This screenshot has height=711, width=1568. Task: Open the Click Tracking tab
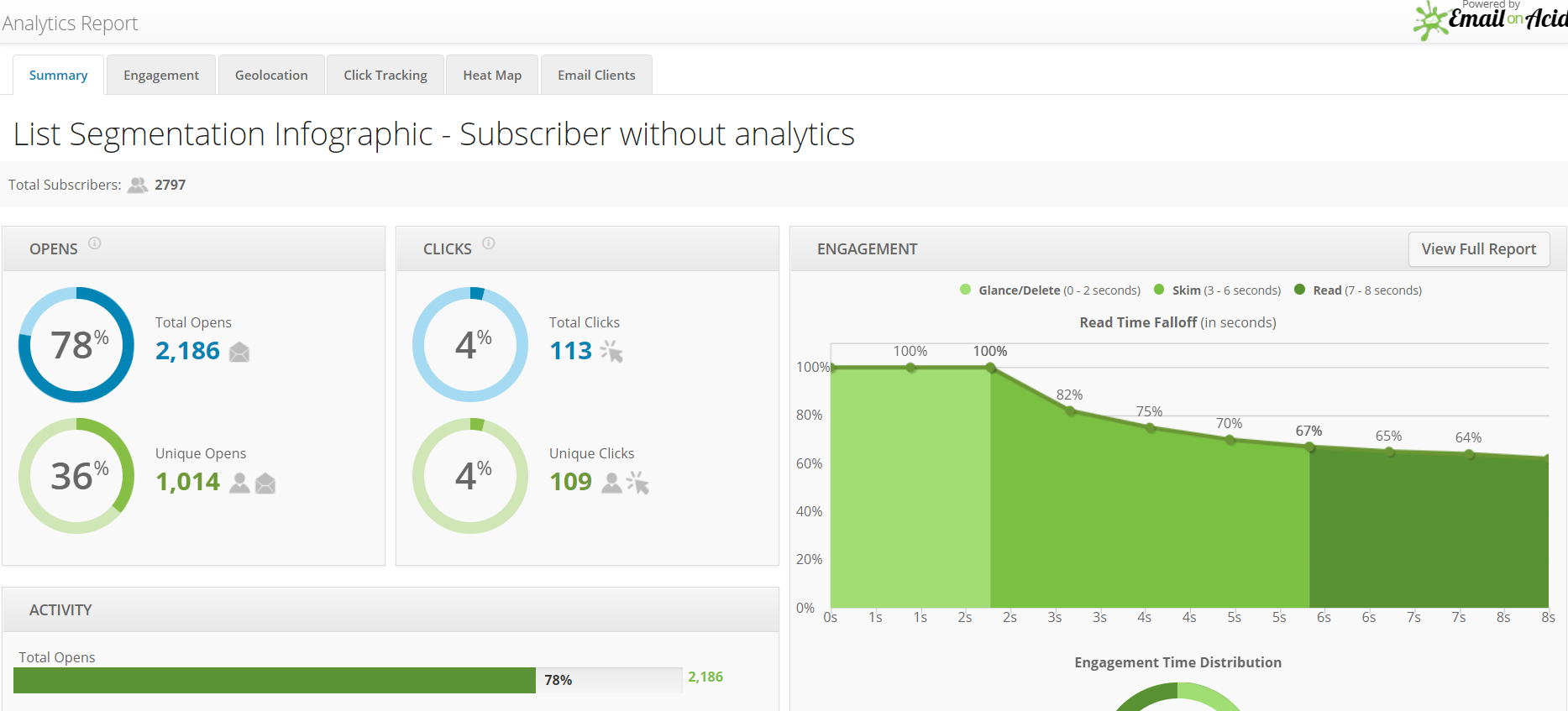pyautogui.click(x=385, y=76)
